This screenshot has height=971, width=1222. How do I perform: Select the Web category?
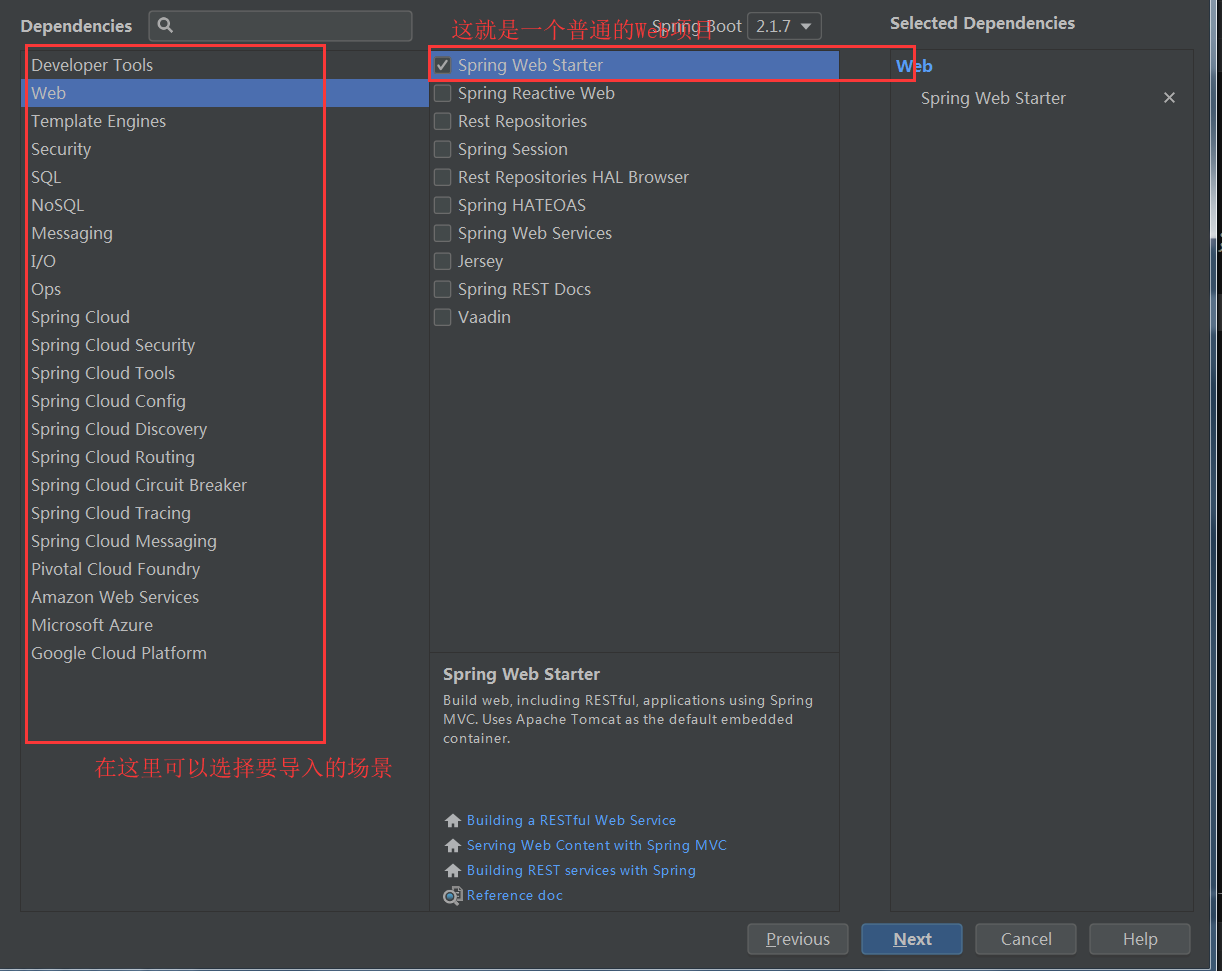click(x=225, y=93)
